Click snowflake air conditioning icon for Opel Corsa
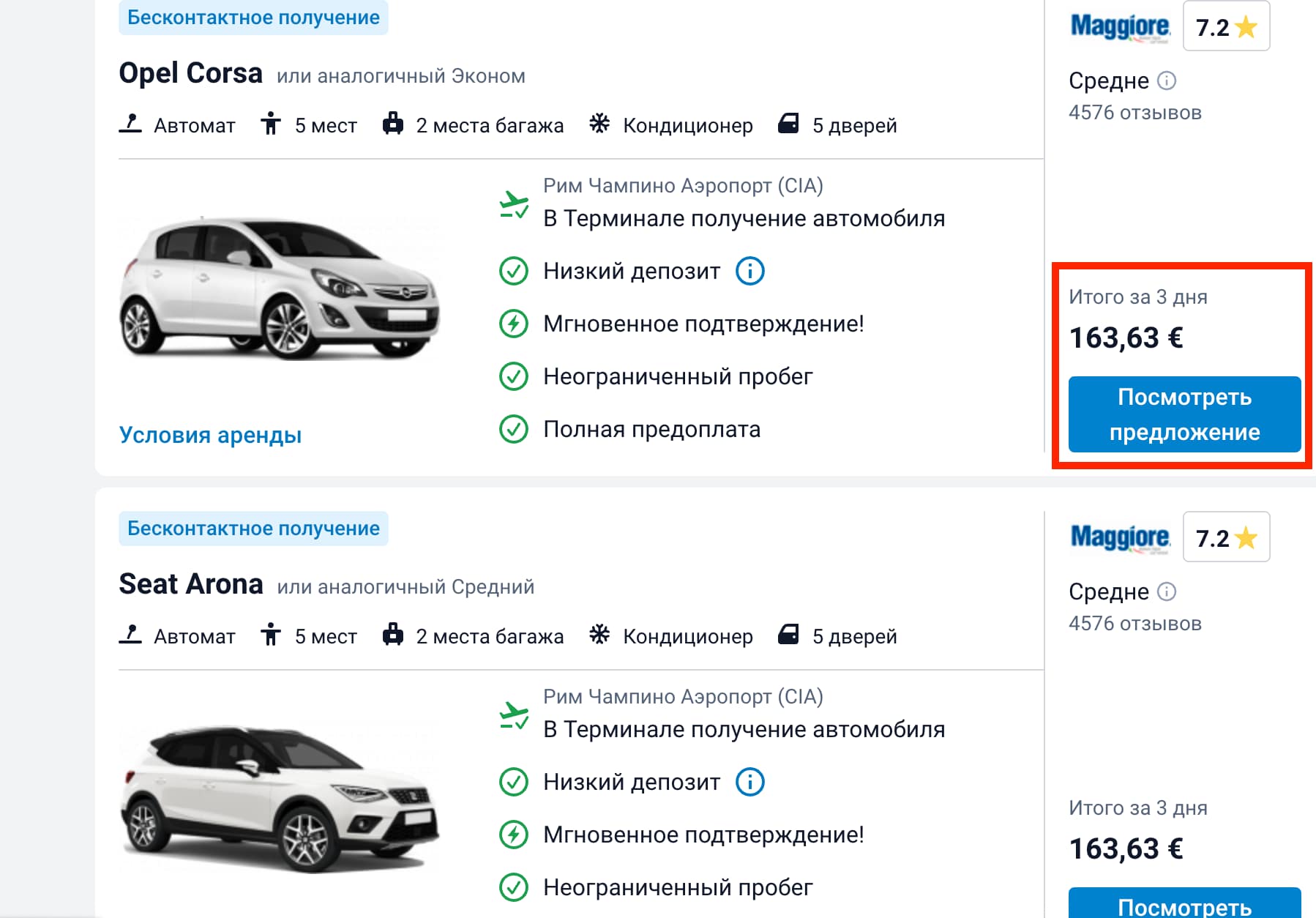Screen dimensions: 1316x918 (599, 124)
